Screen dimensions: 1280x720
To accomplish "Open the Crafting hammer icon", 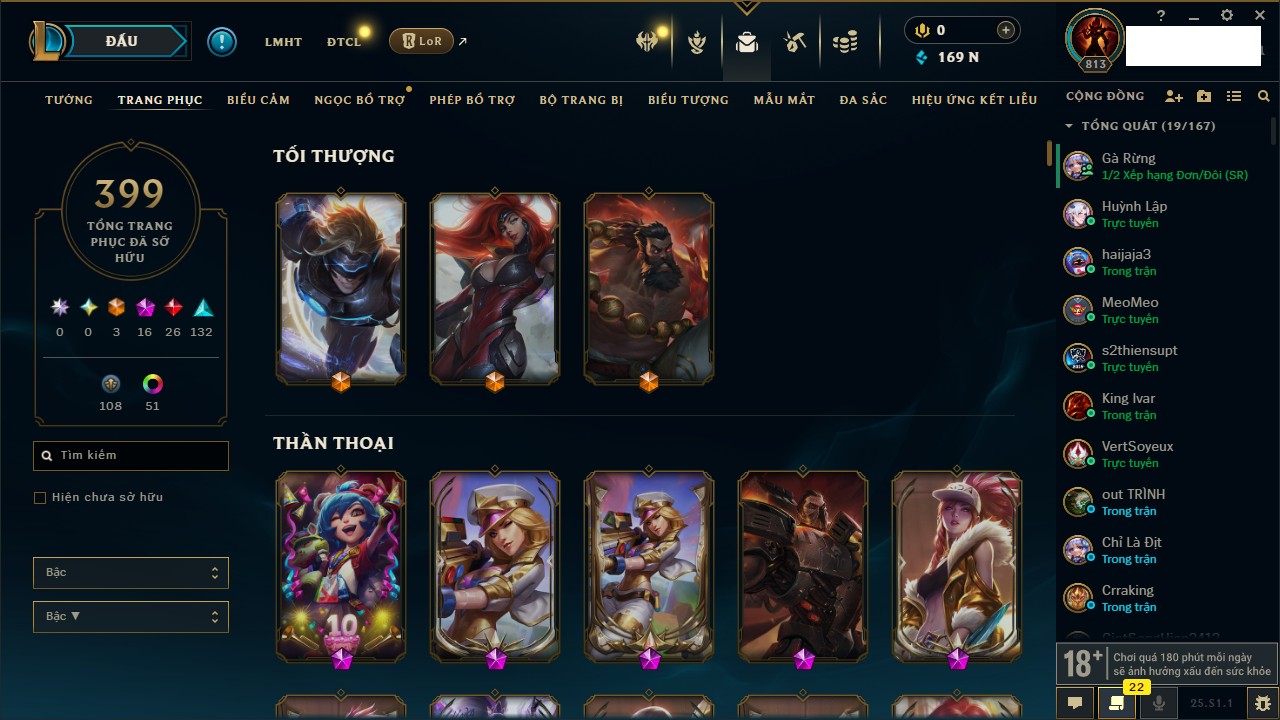I will 795,42.
